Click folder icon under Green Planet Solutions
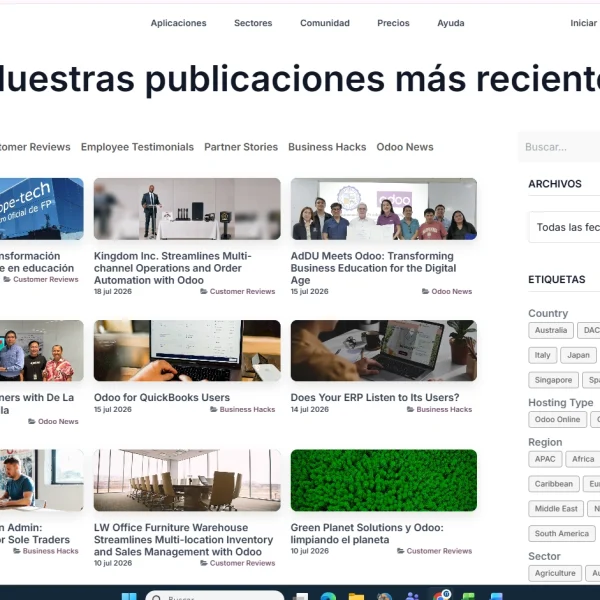This screenshot has width=600, height=600. point(401,551)
